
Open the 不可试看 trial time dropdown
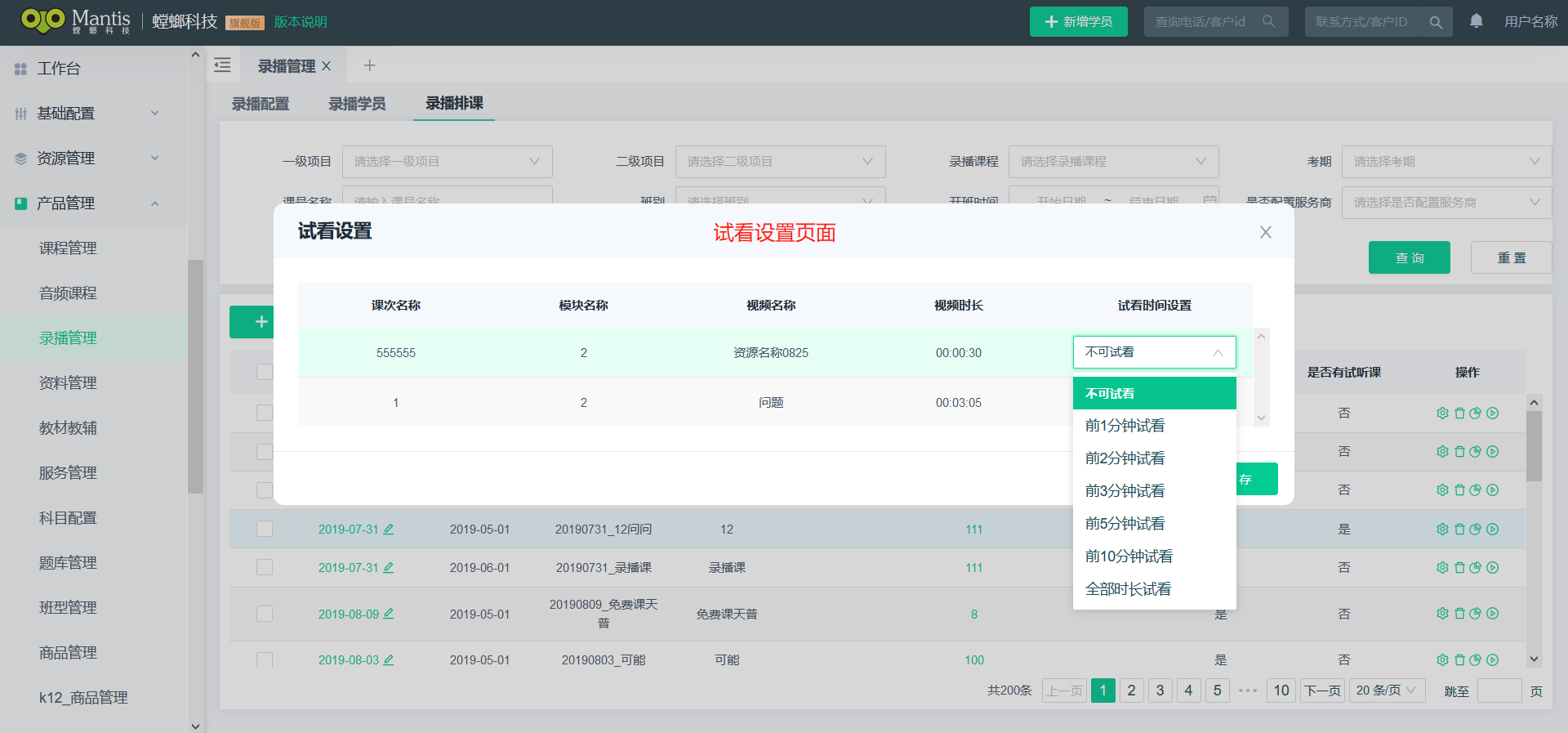click(1154, 352)
